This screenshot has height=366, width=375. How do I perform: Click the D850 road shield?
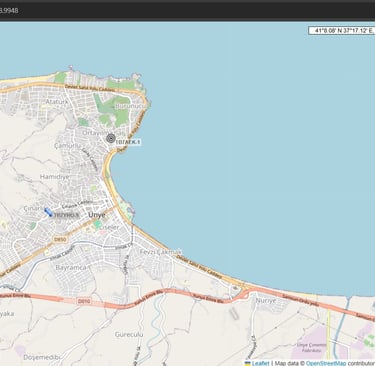pos(60,239)
